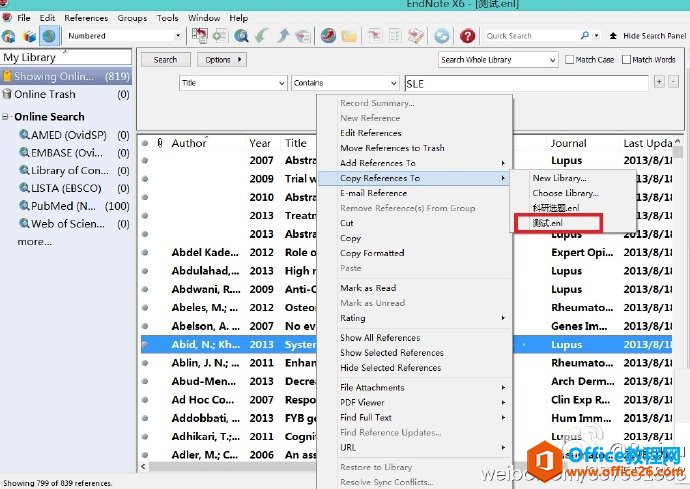Toggle read status dot for Abdel Kade row
This screenshot has width=690, height=489.
[x=145, y=252]
